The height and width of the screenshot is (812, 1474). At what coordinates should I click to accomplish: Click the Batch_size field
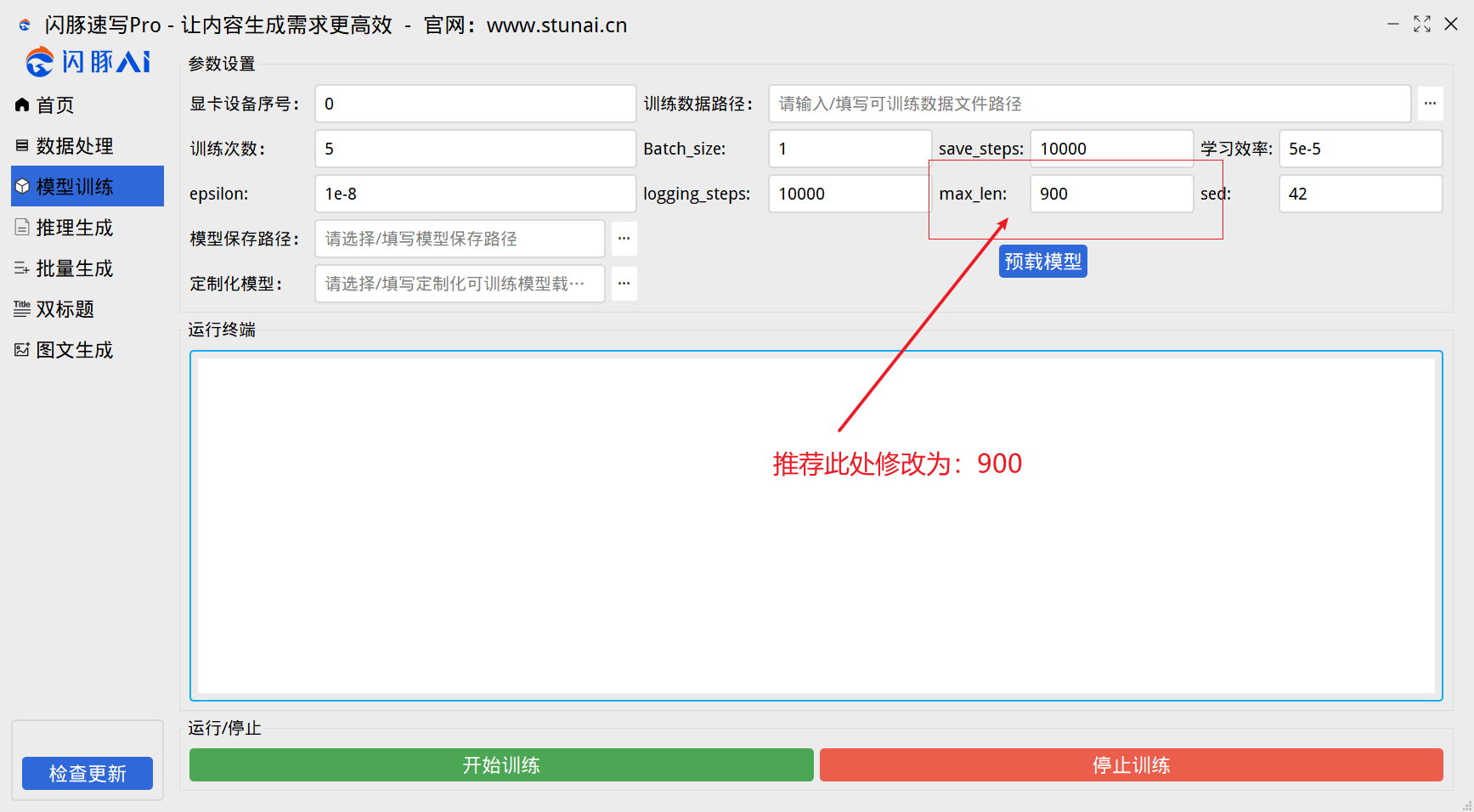pyautogui.click(x=850, y=149)
